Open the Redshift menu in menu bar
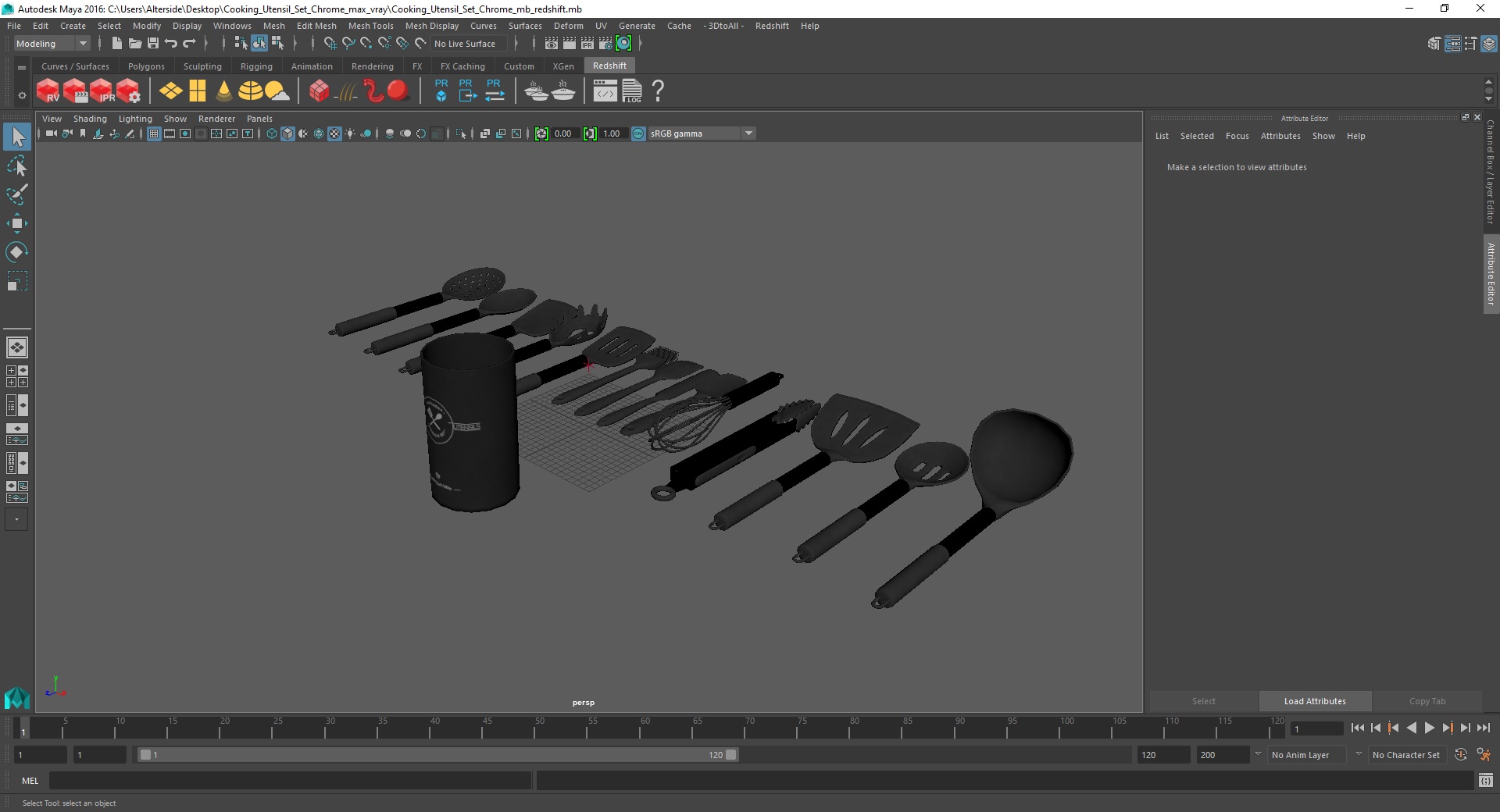This screenshot has width=1500, height=812. click(x=772, y=26)
